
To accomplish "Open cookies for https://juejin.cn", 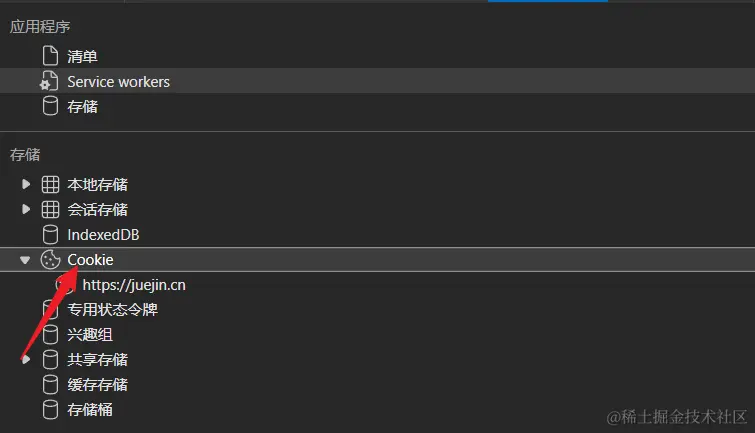I will coord(134,285).
